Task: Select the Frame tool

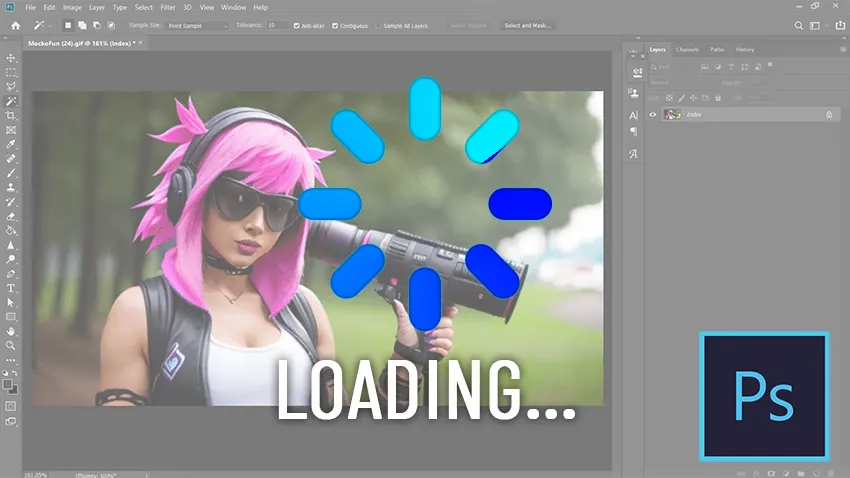Action: (x=11, y=130)
